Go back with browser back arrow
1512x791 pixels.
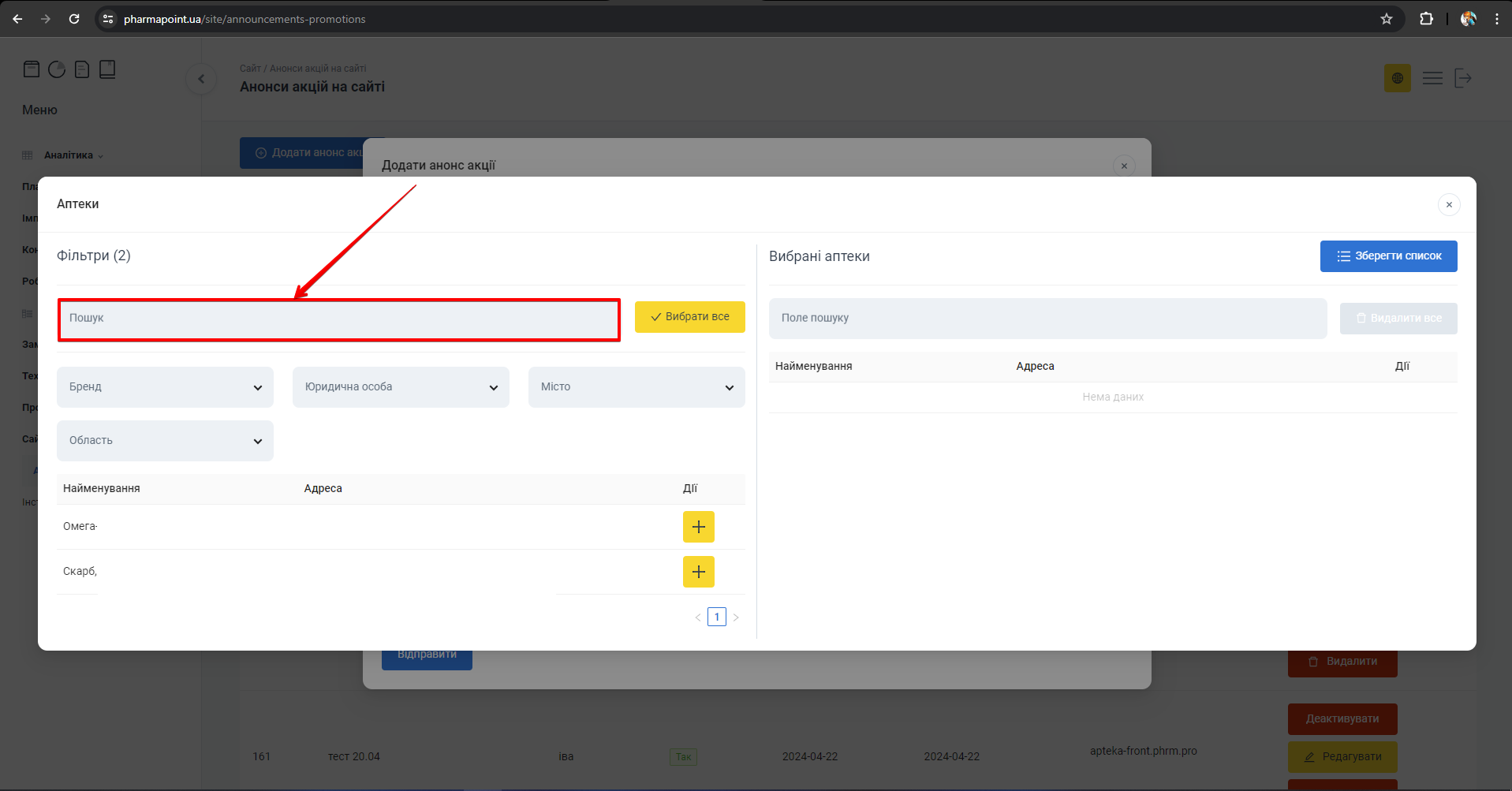click(x=17, y=19)
